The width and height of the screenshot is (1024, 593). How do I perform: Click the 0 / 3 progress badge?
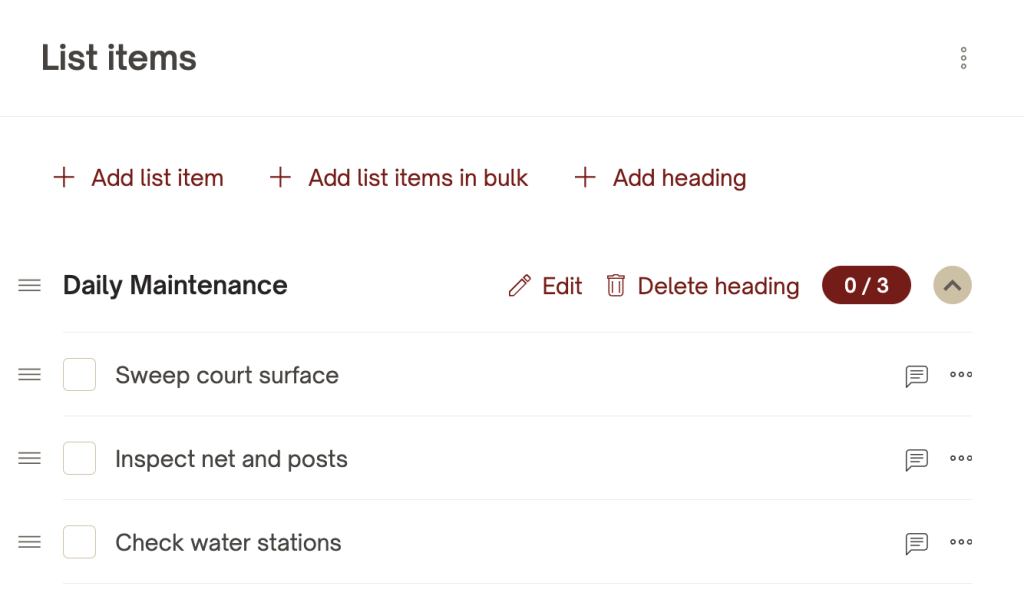(866, 286)
